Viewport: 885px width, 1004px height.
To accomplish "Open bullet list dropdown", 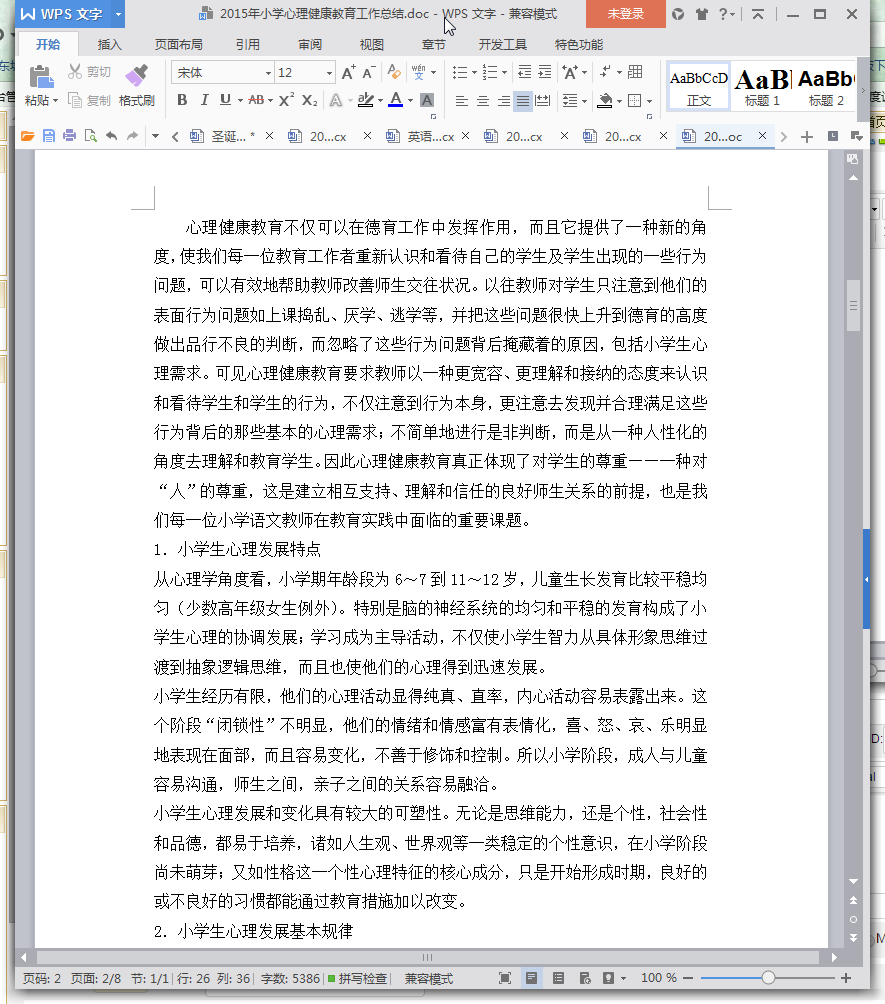I will click(x=474, y=72).
